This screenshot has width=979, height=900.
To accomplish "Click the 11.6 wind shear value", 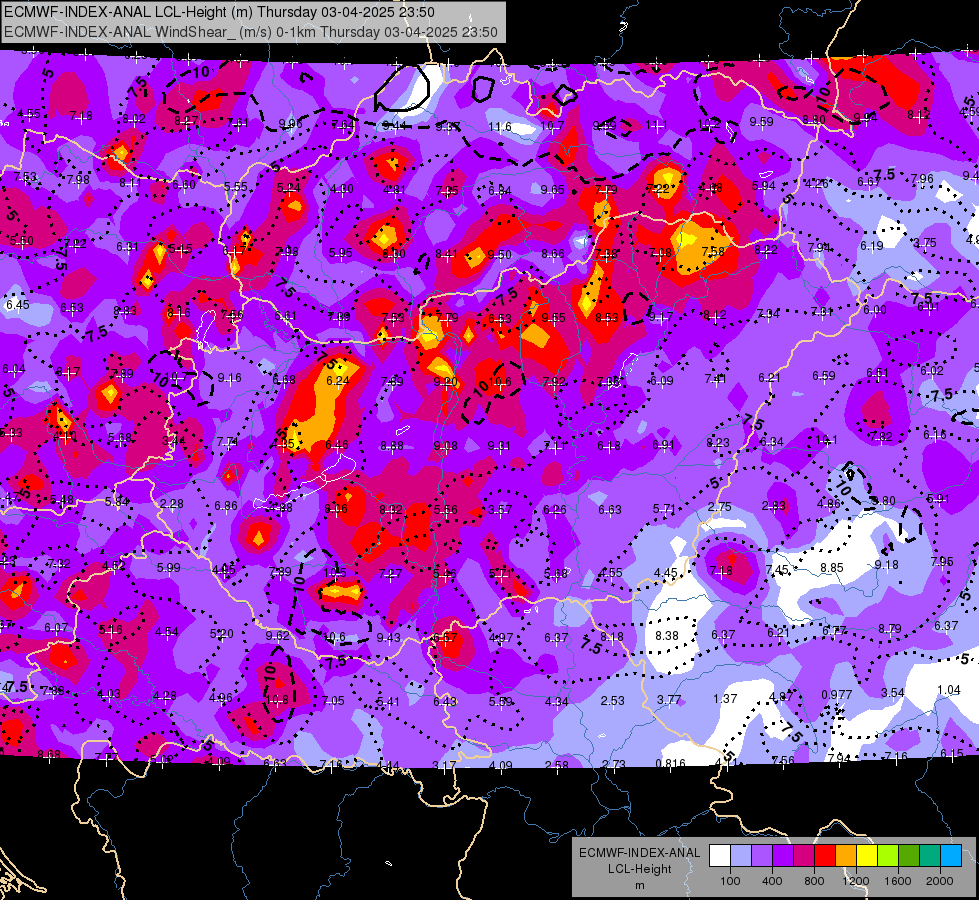I will [x=500, y=127].
